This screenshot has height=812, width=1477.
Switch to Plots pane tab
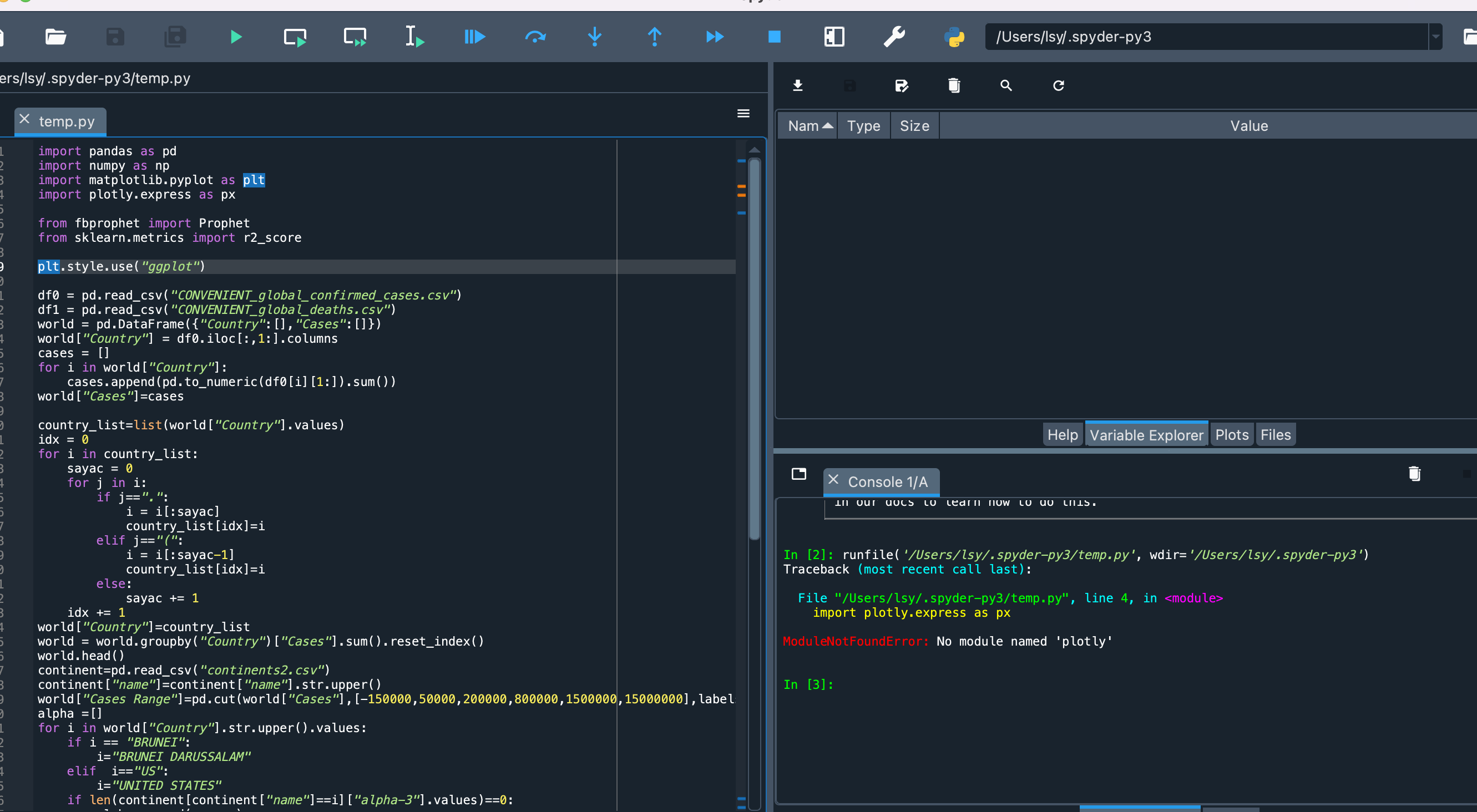coord(1232,435)
